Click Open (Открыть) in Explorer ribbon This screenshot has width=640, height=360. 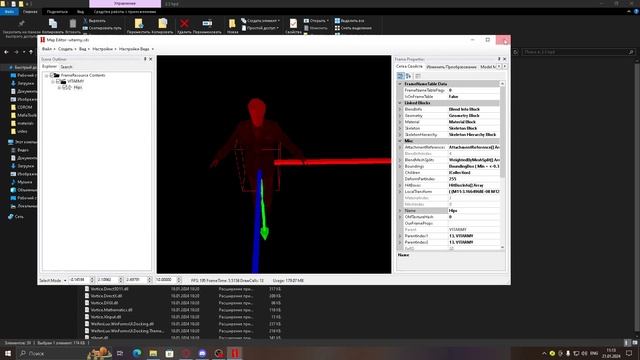[x=316, y=20]
